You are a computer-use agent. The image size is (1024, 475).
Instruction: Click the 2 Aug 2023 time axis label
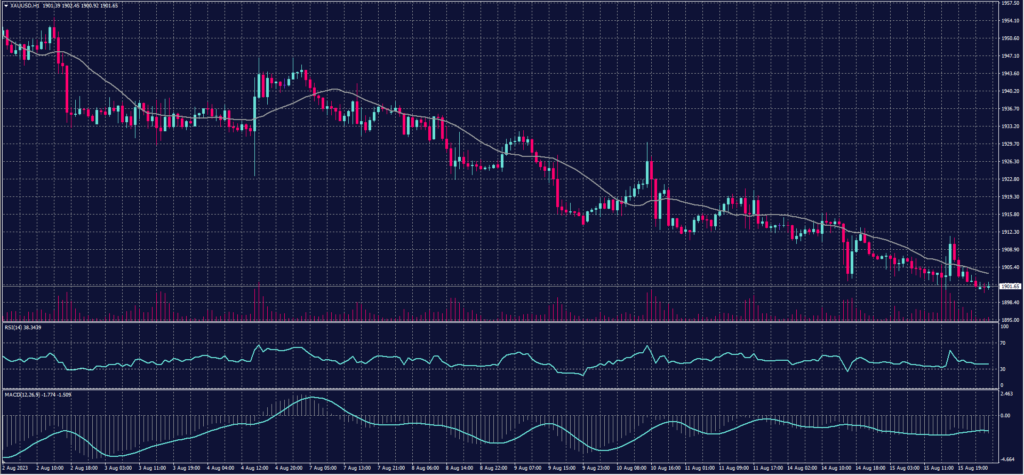[x=17, y=467]
